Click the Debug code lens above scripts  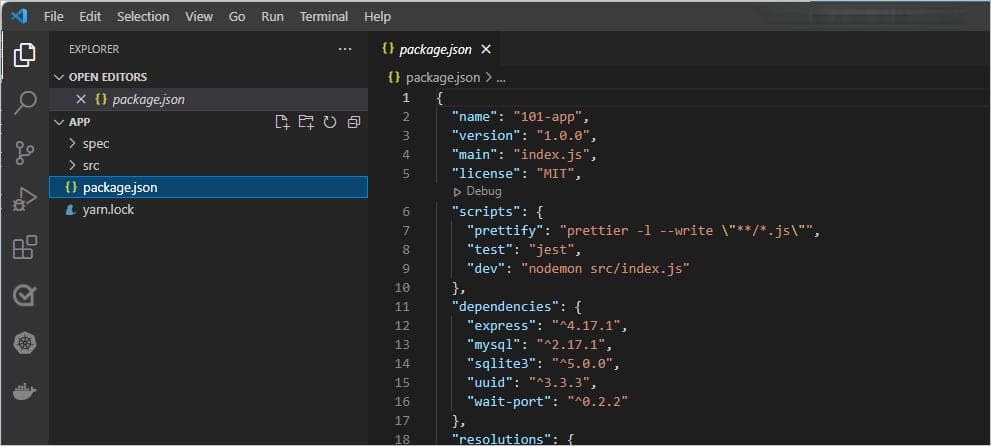(478, 191)
